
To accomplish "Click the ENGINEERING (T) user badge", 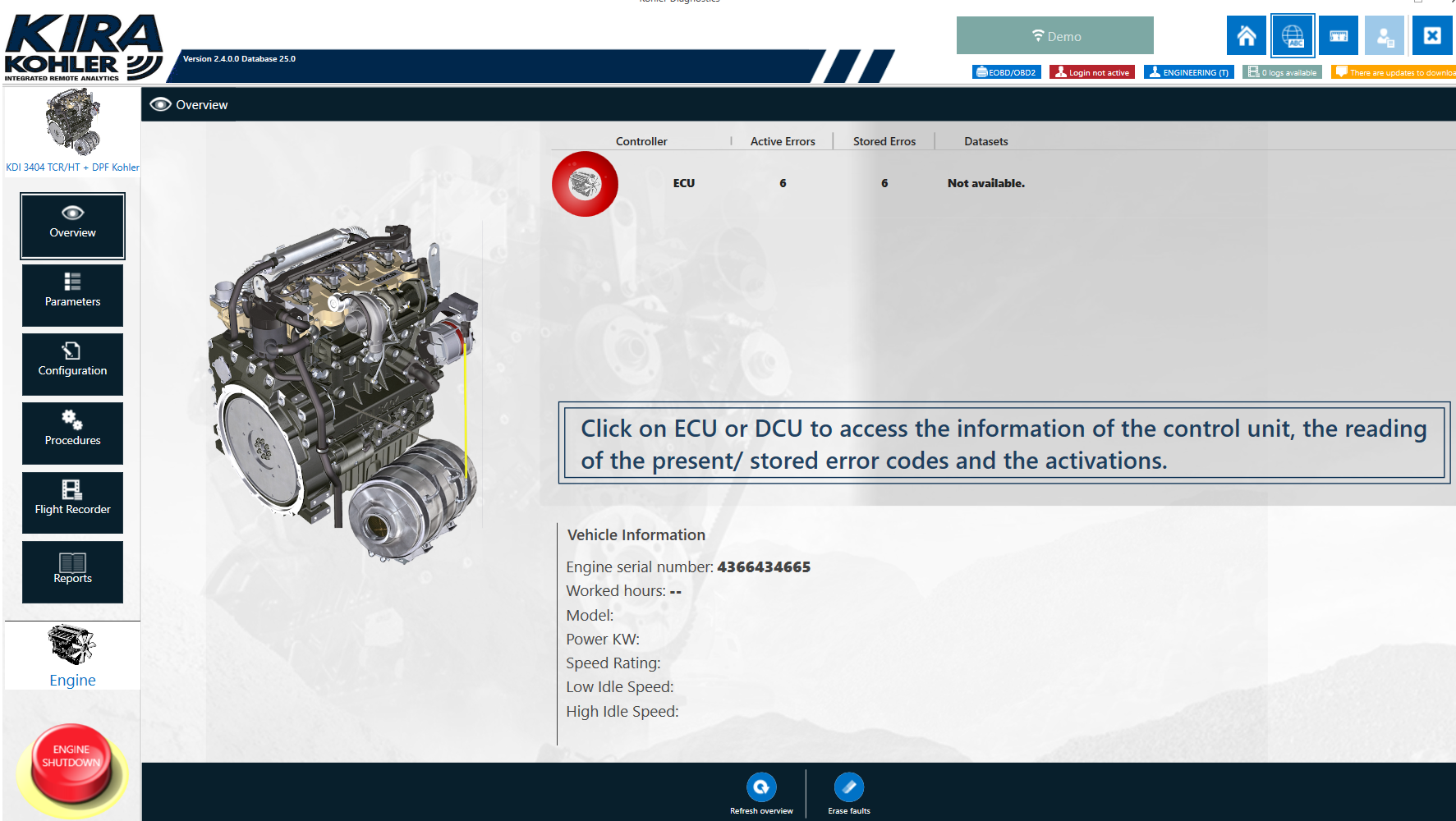I will [x=1188, y=72].
